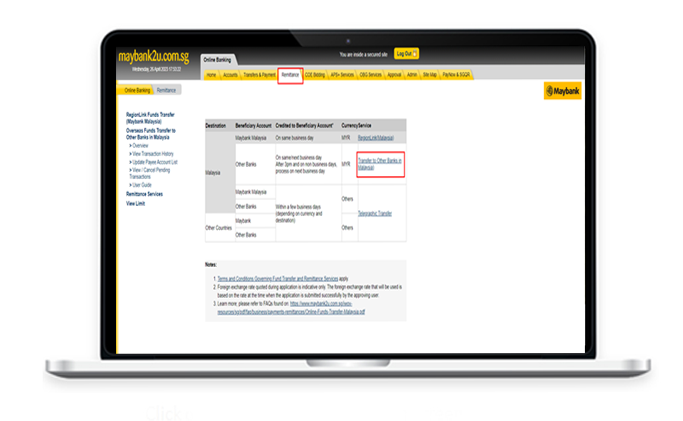Open the Approval tab
The width and height of the screenshot is (683, 421).
tap(394, 75)
